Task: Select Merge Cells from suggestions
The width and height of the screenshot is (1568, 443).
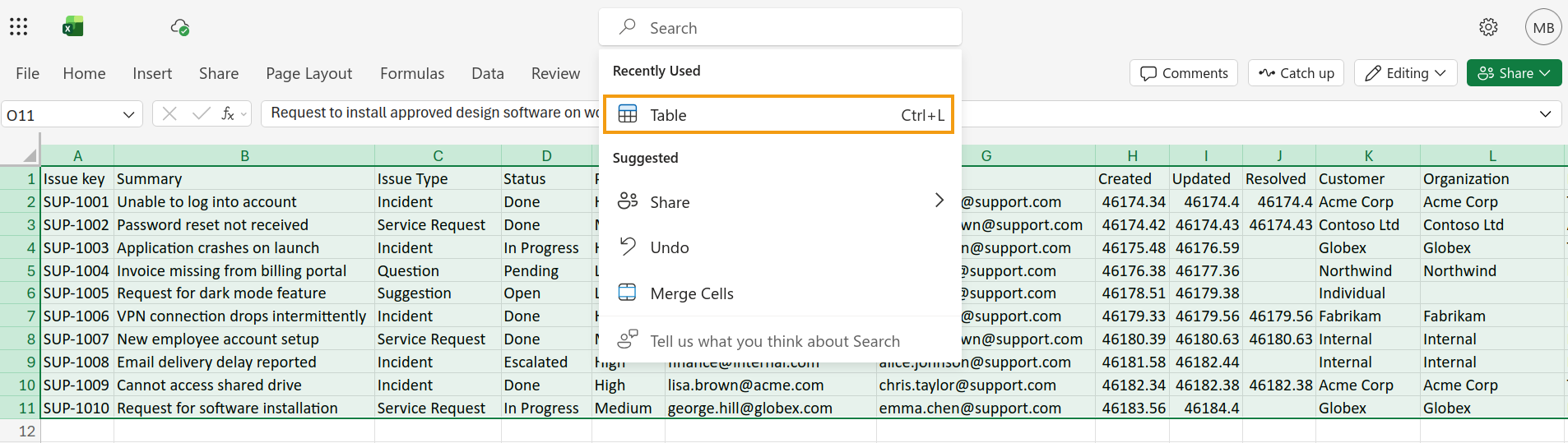Action: click(x=779, y=293)
